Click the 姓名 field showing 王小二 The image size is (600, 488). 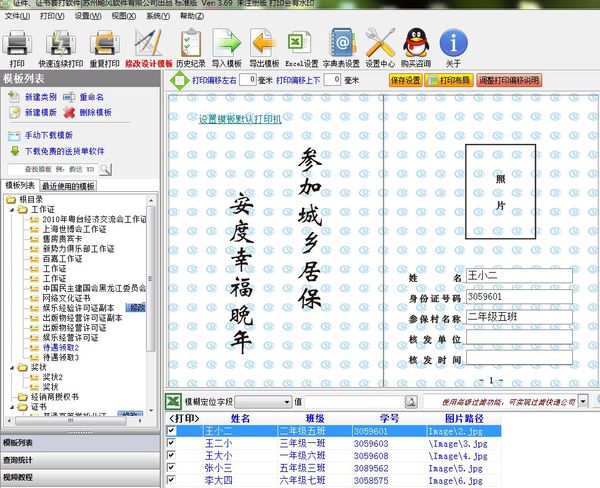pyautogui.click(x=519, y=276)
